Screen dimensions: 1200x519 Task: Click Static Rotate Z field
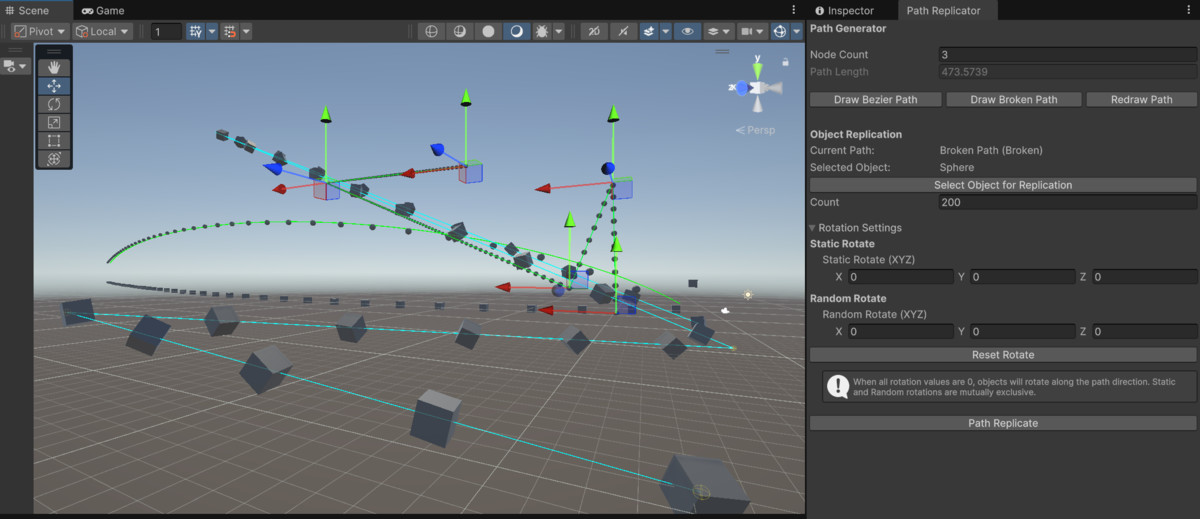pos(1144,277)
